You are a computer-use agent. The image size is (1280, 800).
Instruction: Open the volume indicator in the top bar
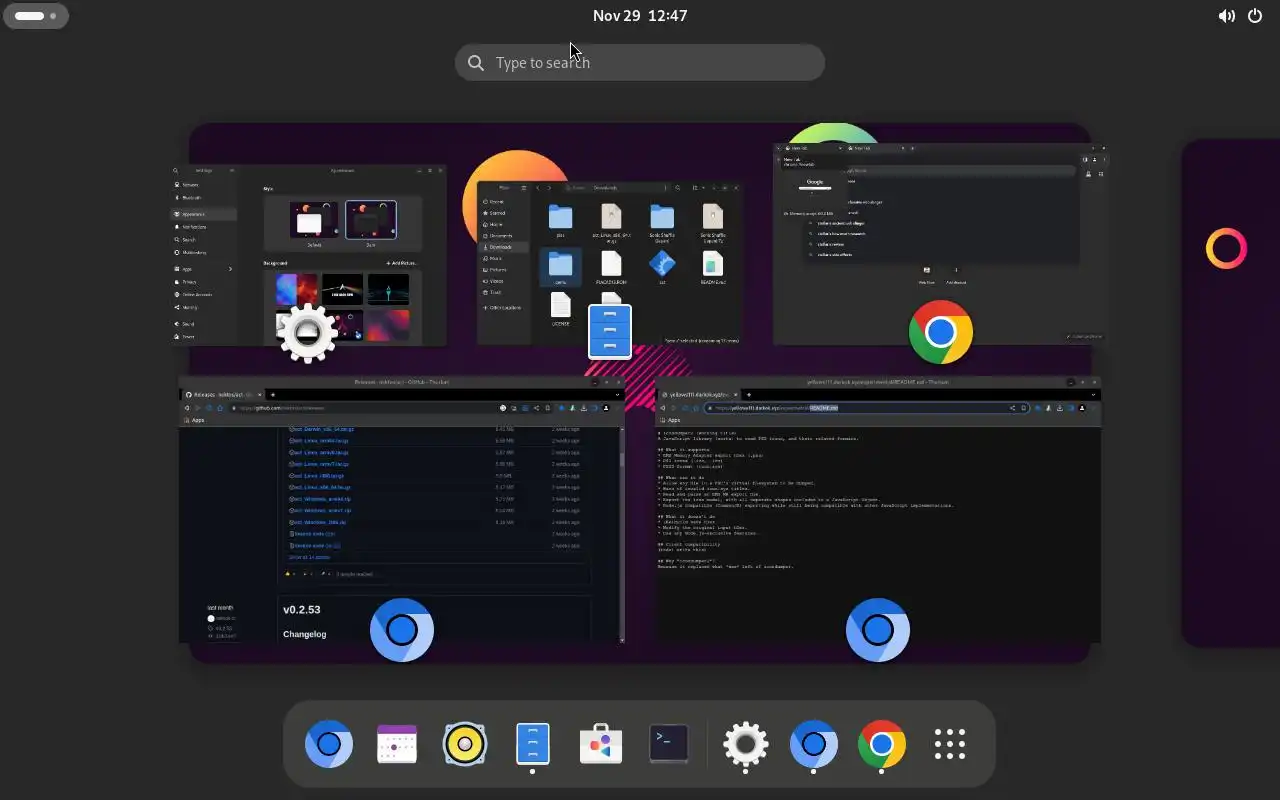tap(1226, 16)
